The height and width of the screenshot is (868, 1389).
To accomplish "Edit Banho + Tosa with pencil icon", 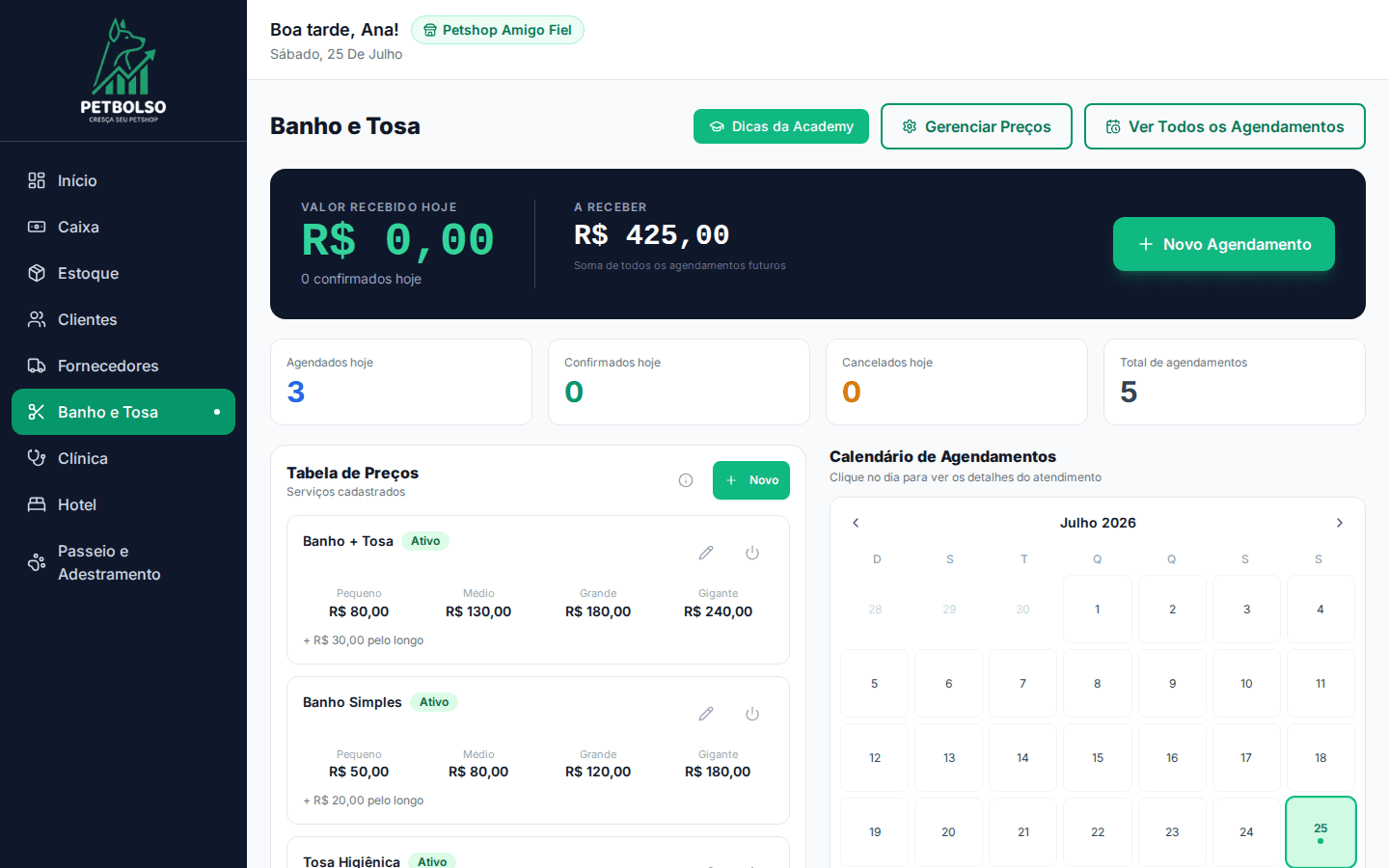I will (x=706, y=553).
